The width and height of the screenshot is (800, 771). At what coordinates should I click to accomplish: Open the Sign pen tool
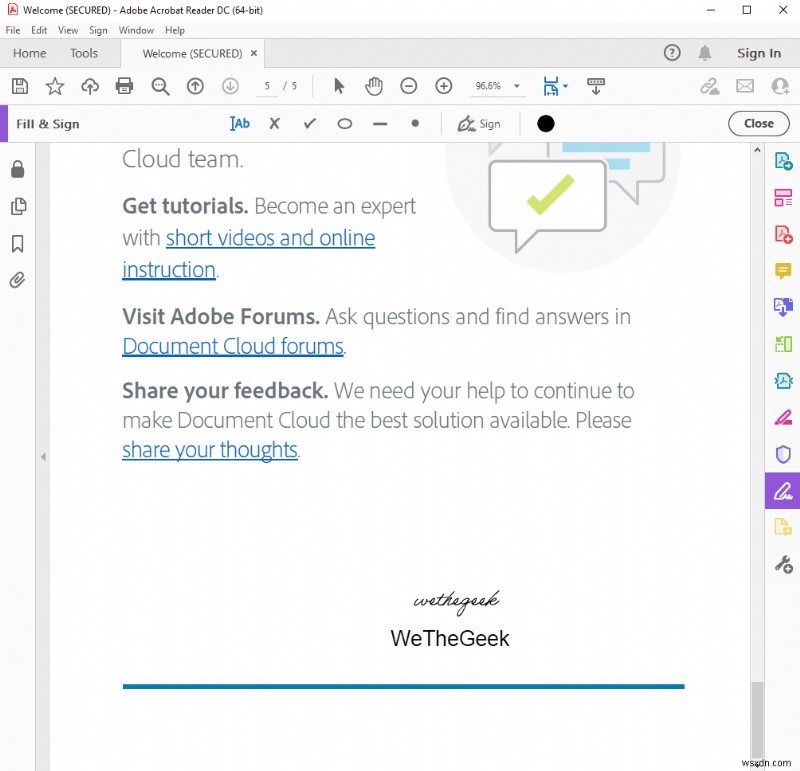pos(479,124)
